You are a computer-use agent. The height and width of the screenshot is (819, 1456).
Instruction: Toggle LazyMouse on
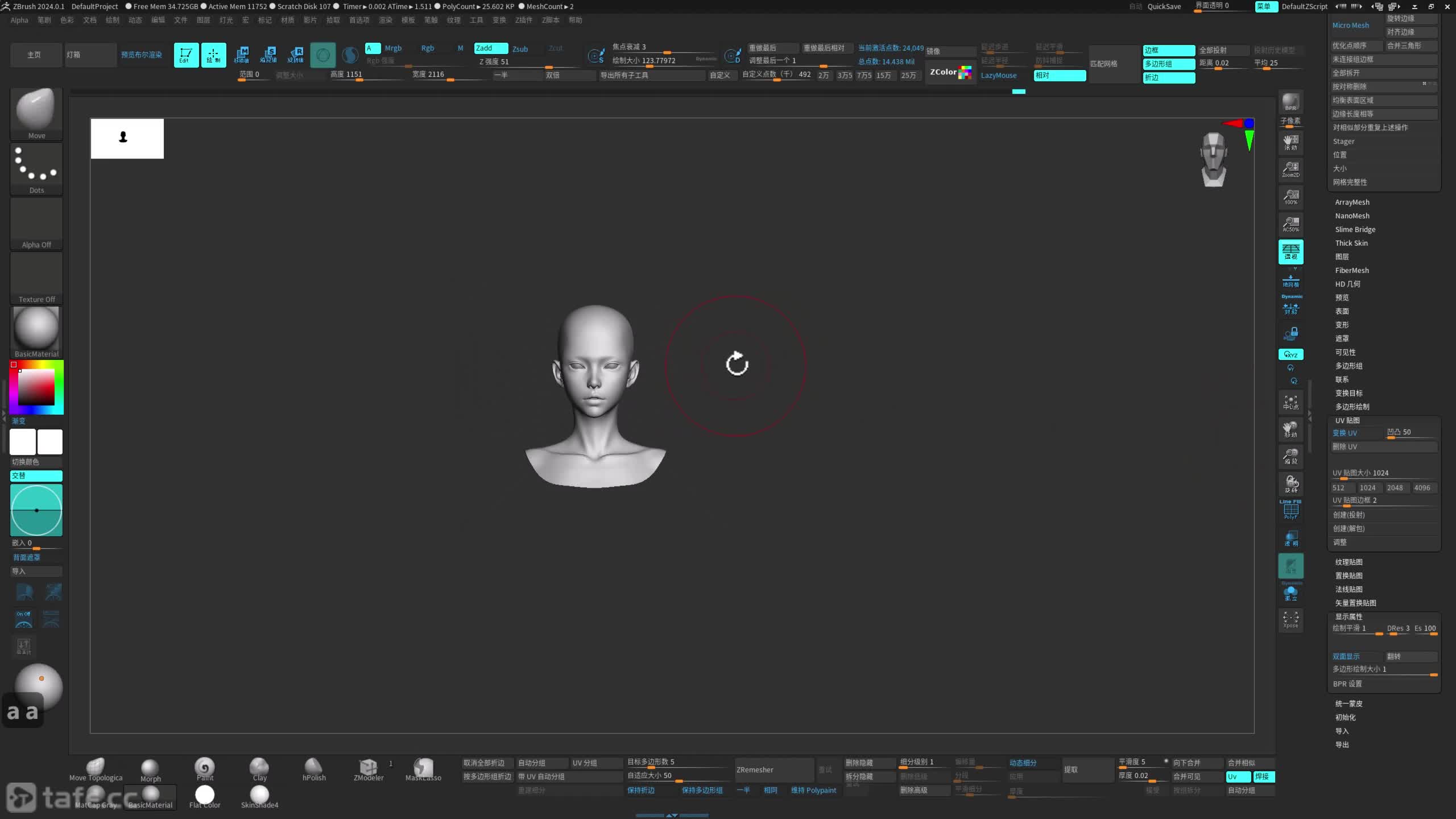click(x=999, y=75)
